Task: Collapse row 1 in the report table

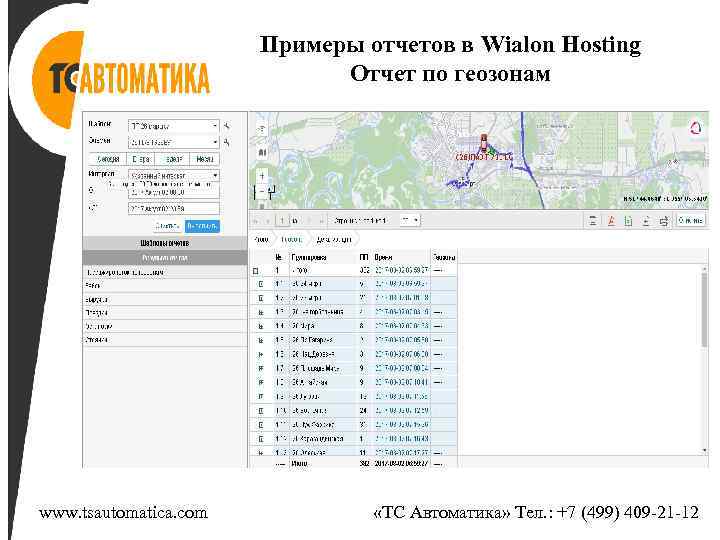Action: 256,271
